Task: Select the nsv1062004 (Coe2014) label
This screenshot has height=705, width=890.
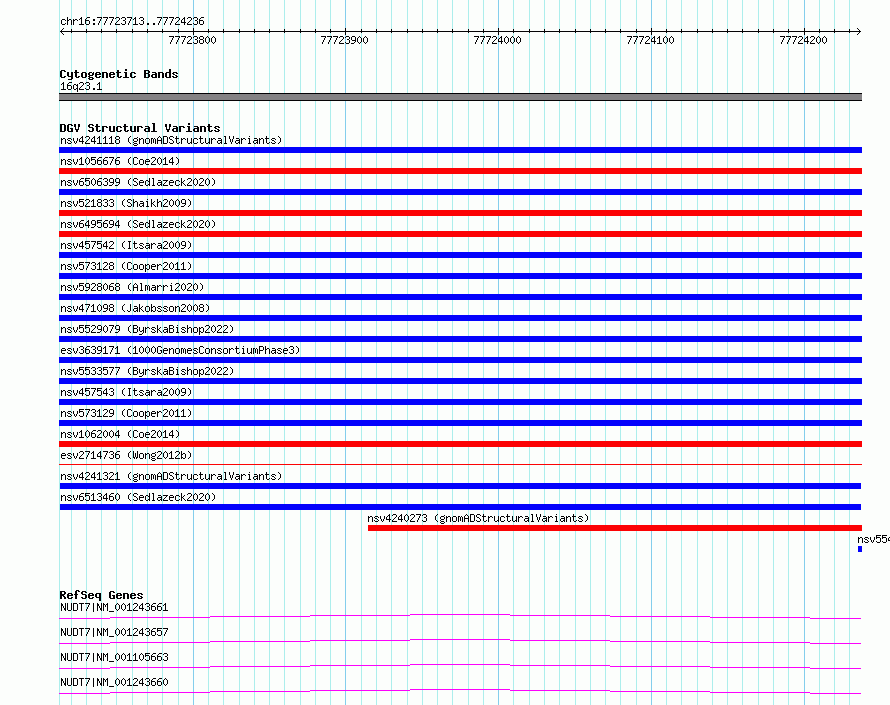Action: pos(120,434)
